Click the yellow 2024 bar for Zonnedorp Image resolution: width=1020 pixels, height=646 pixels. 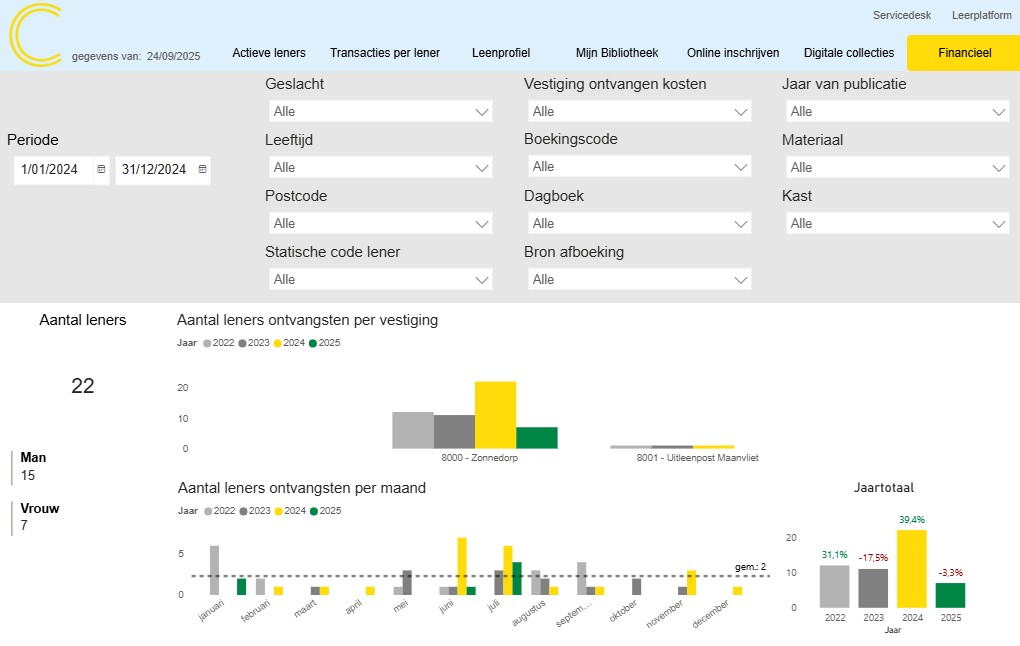[495, 415]
